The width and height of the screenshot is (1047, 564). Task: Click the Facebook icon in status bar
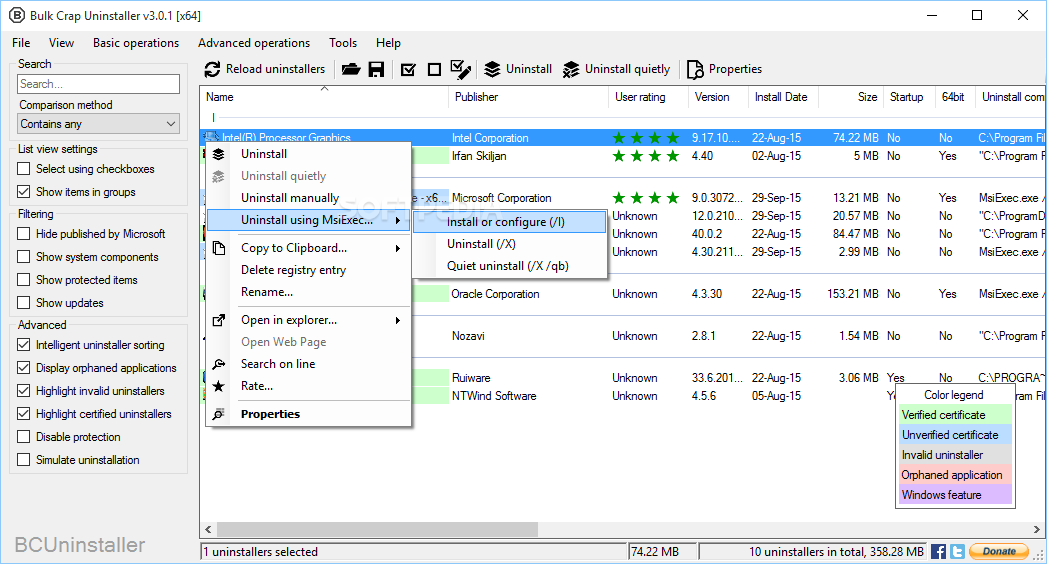[x=938, y=551]
